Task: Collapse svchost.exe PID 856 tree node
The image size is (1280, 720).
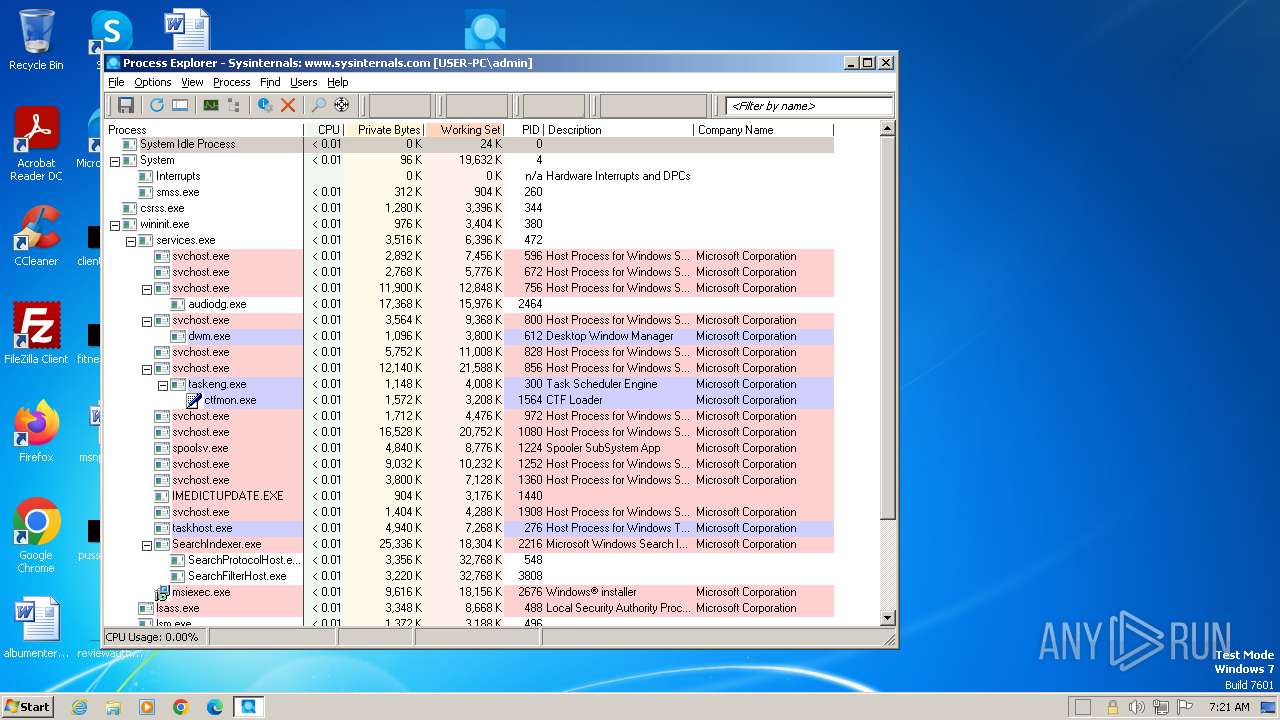Action: (x=147, y=368)
